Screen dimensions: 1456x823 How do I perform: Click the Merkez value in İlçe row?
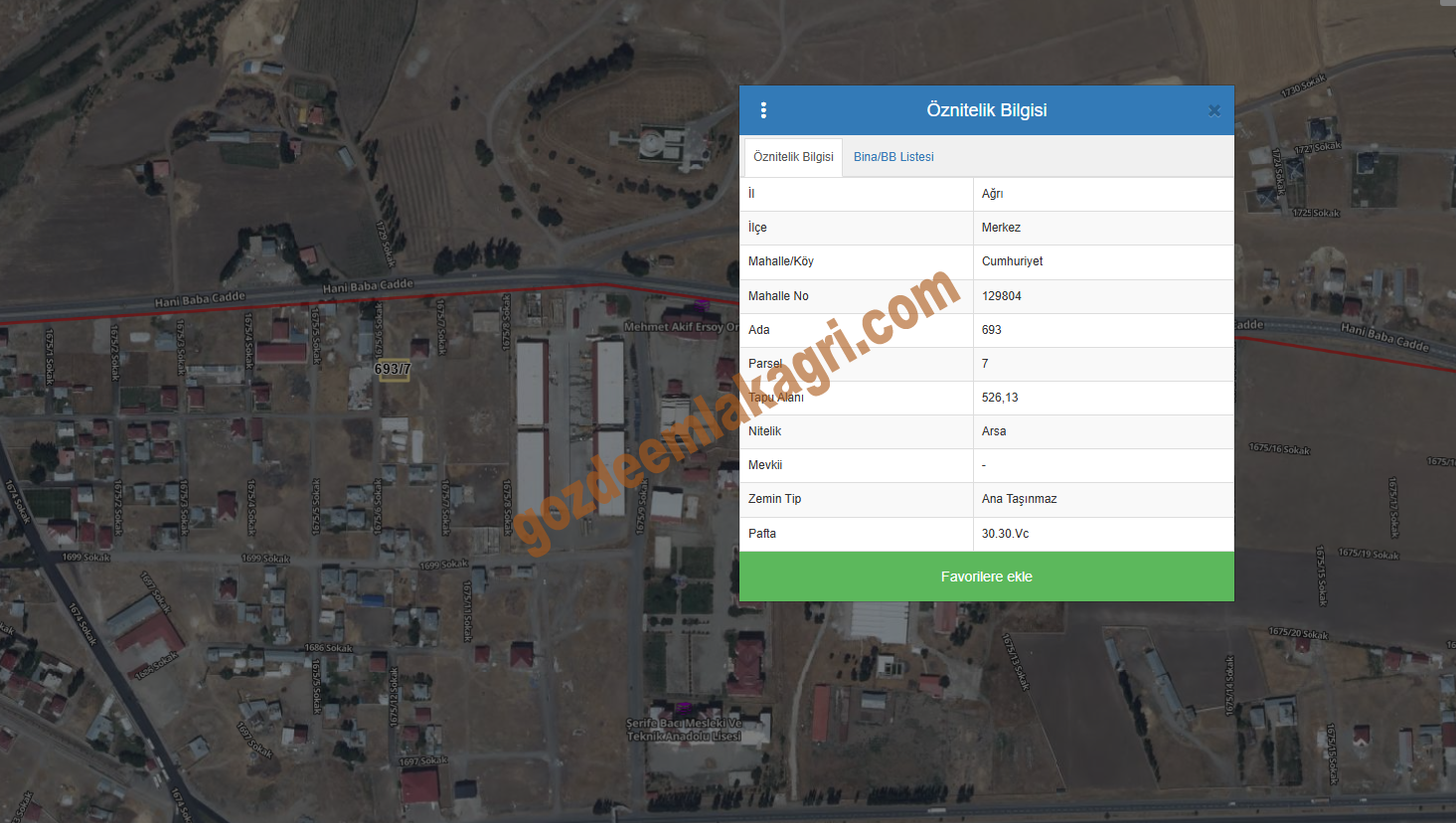(1001, 228)
